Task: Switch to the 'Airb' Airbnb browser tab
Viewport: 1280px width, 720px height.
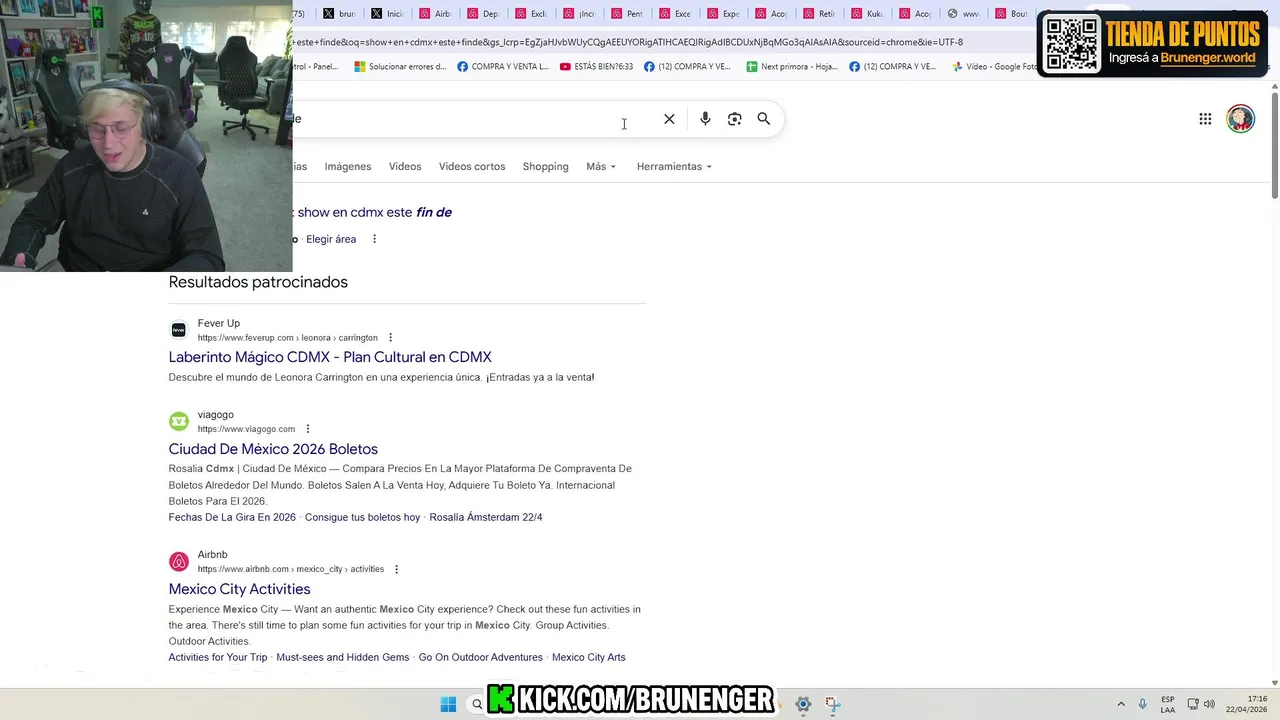Action: click(436, 14)
